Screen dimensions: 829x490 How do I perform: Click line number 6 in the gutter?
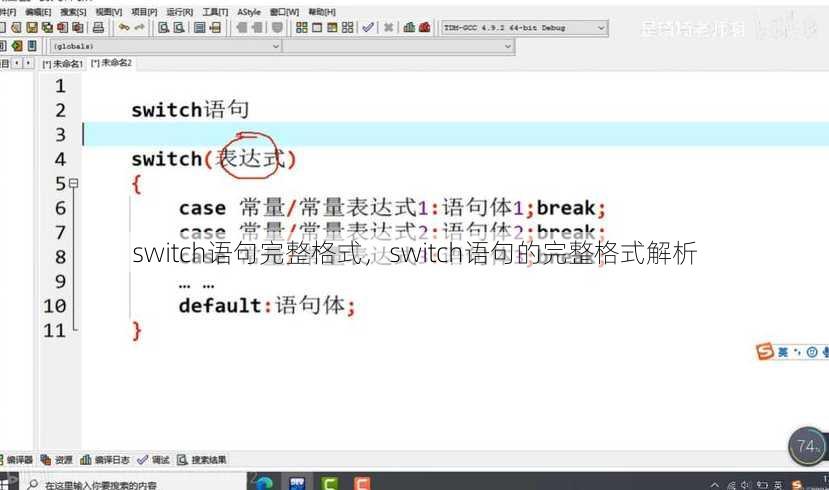tap(60, 208)
